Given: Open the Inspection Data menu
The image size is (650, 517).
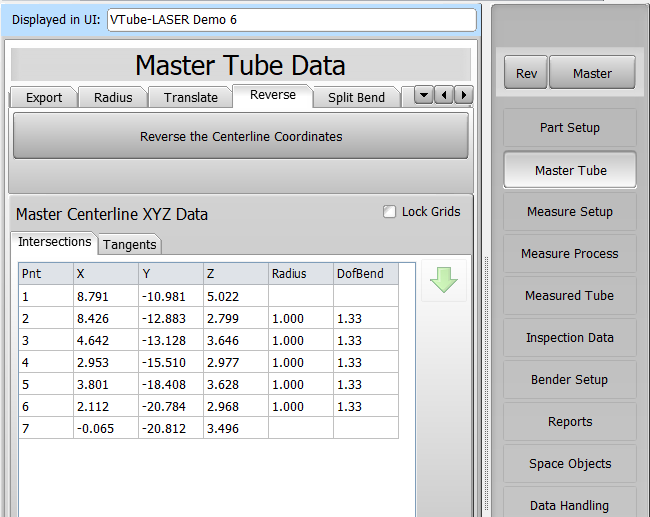Looking at the screenshot, I should coord(570,337).
